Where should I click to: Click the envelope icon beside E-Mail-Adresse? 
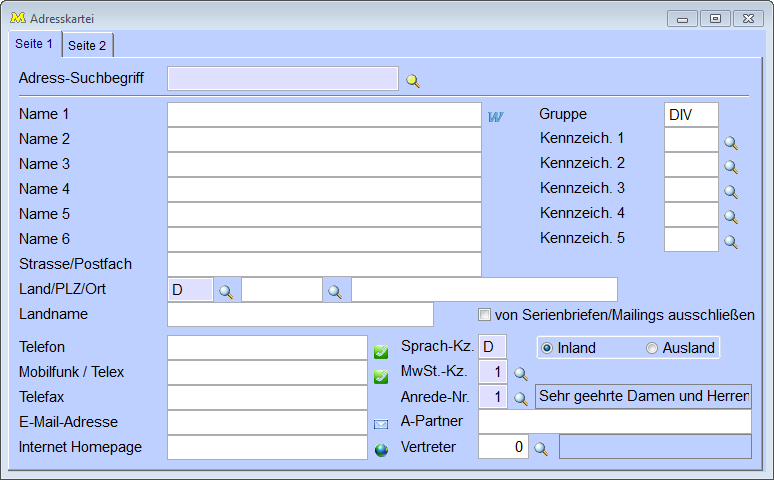pos(381,424)
